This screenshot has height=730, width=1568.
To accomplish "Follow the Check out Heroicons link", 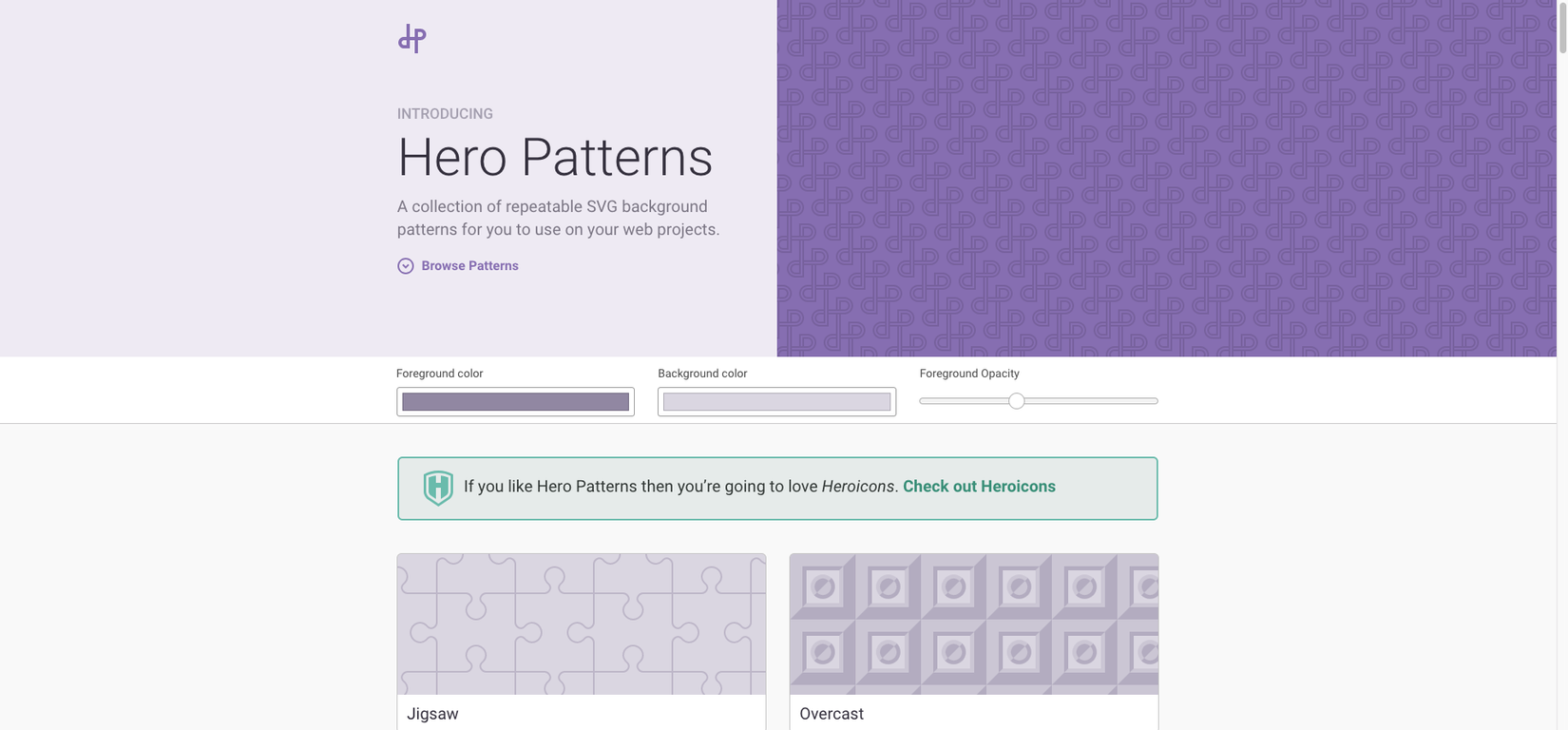I will tap(979, 487).
